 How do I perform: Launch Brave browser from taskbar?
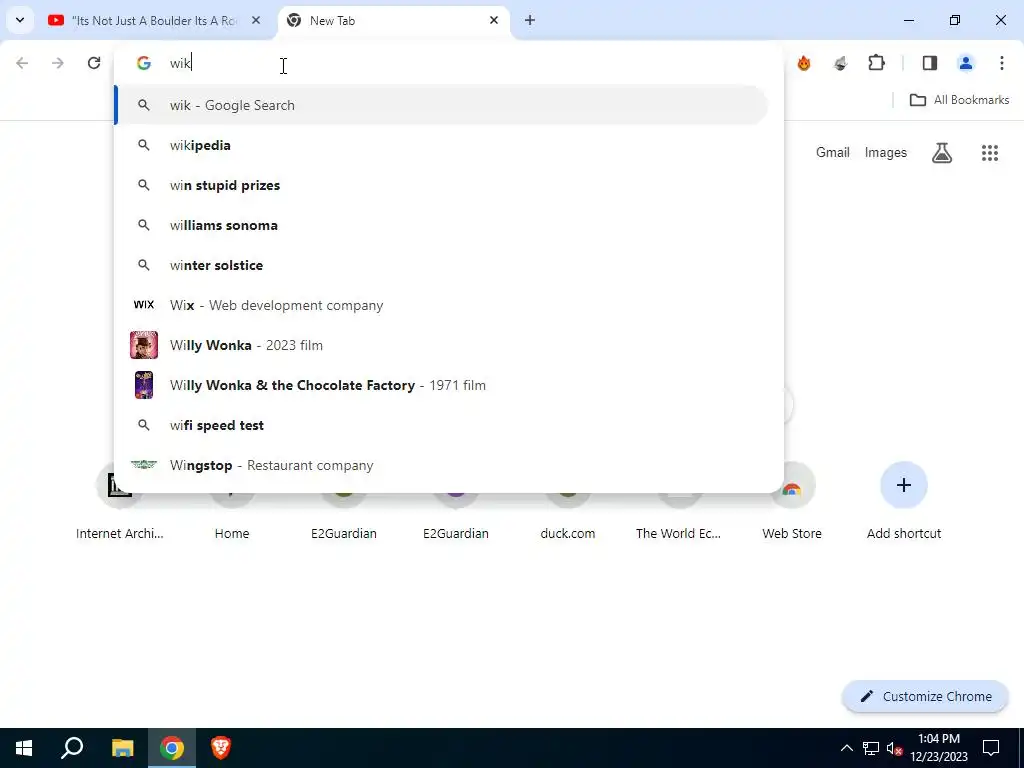221,748
